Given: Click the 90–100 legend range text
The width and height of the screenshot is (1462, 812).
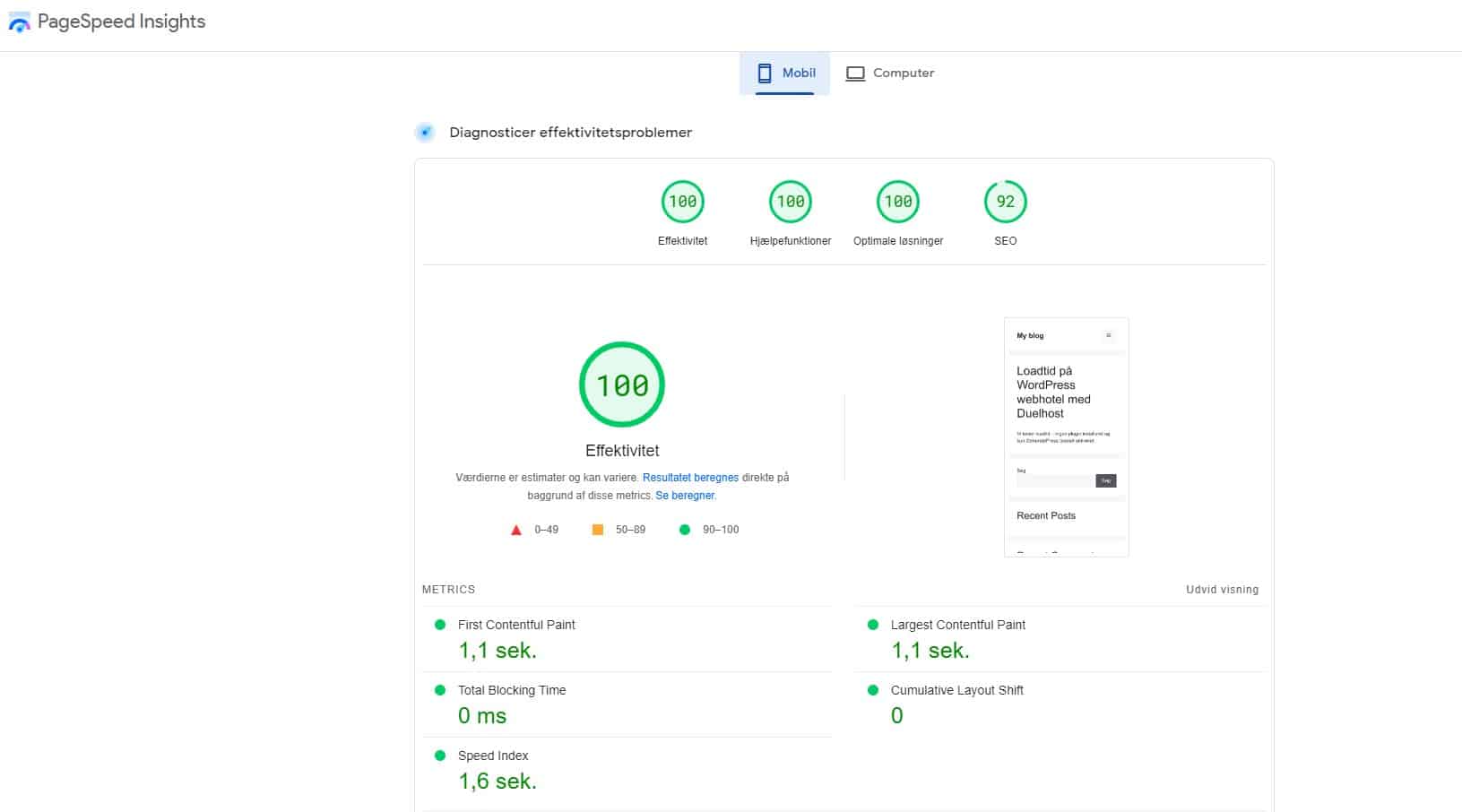Looking at the screenshot, I should click(721, 530).
